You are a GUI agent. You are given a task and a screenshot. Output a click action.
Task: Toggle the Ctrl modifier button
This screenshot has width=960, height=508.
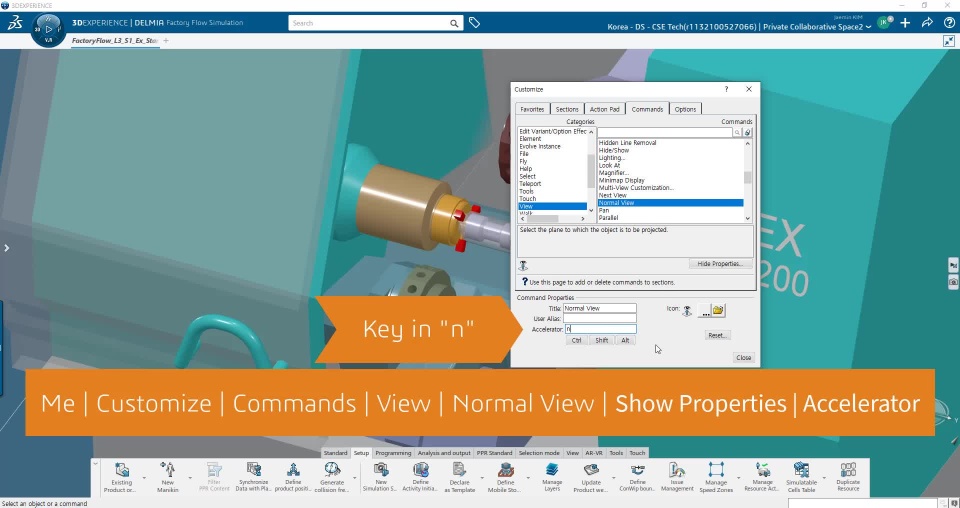coord(576,340)
